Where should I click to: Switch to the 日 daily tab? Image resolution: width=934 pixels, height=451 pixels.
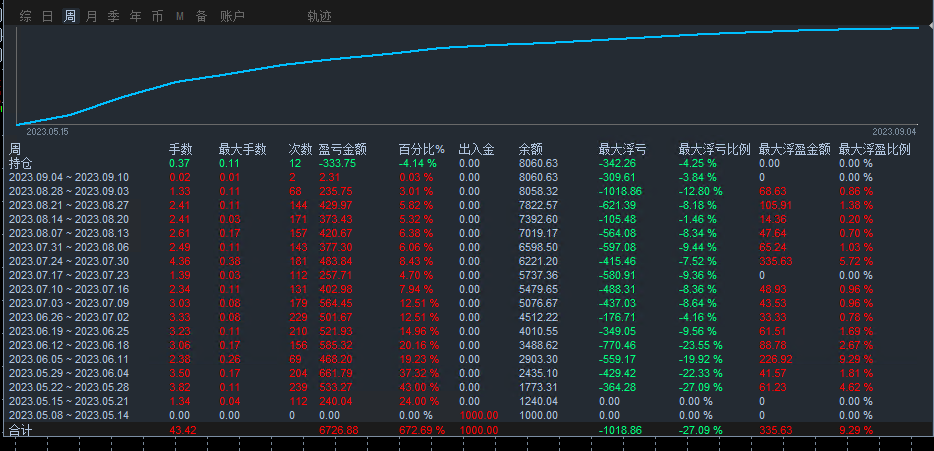pos(48,17)
